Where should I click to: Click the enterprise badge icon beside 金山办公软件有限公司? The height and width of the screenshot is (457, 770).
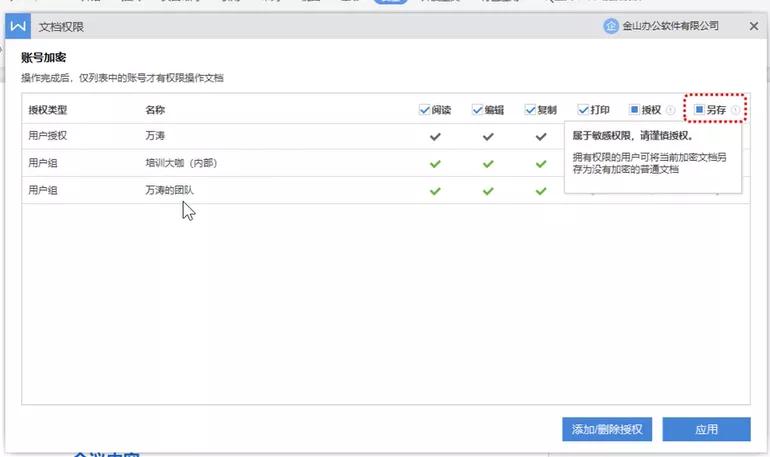(x=610, y=26)
